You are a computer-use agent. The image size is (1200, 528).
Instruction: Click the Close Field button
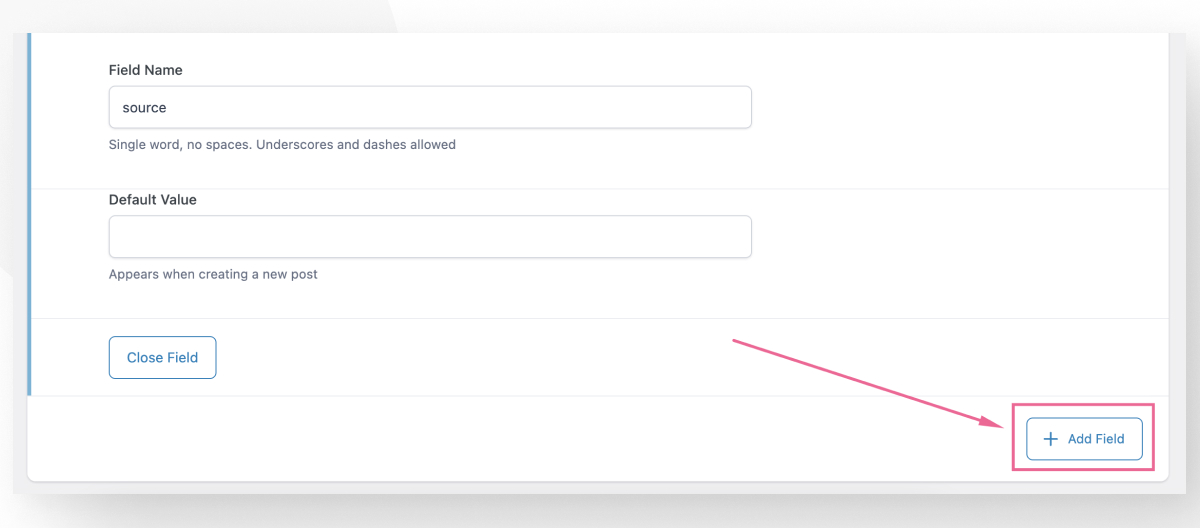[162, 357]
